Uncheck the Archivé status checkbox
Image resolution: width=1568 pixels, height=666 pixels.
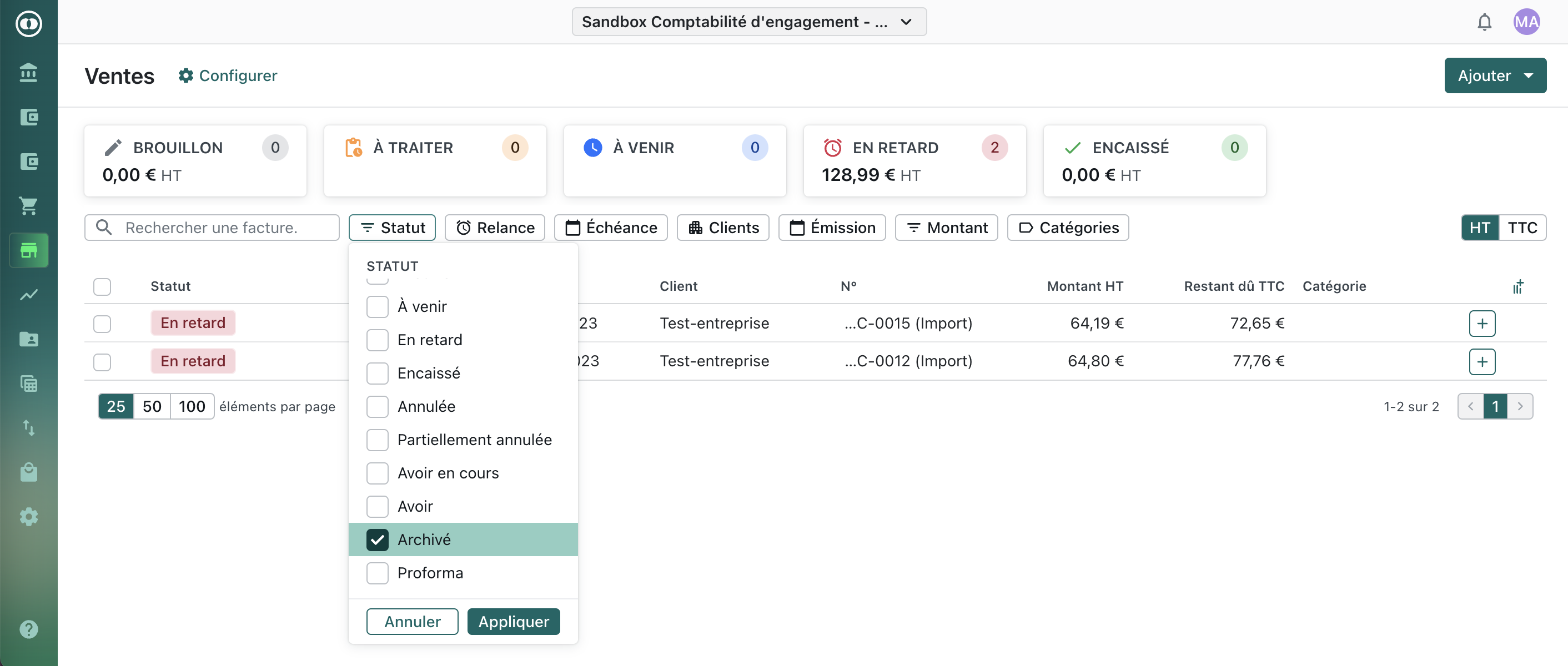point(377,539)
